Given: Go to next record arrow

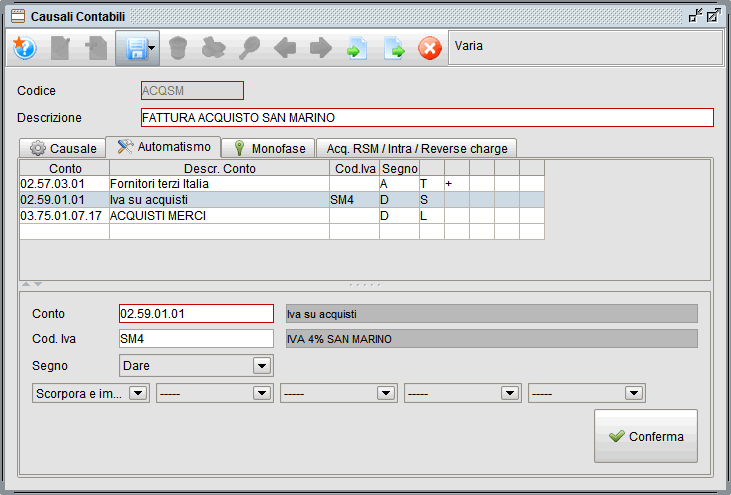Looking at the screenshot, I should [x=321, y=48].
